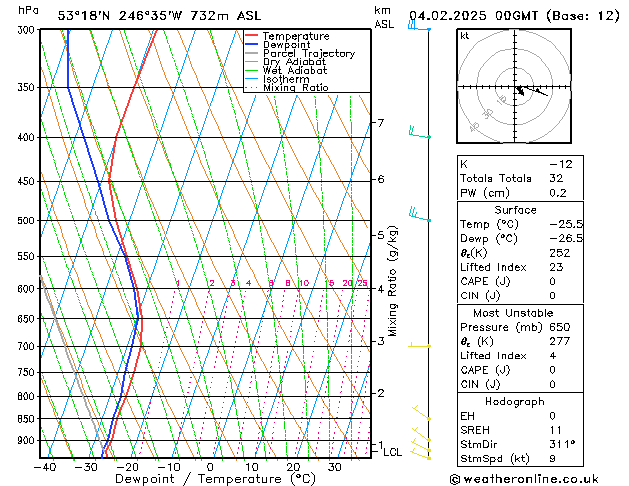Click the Isotherm legend label
629x486 pixels.
(286, 79)
